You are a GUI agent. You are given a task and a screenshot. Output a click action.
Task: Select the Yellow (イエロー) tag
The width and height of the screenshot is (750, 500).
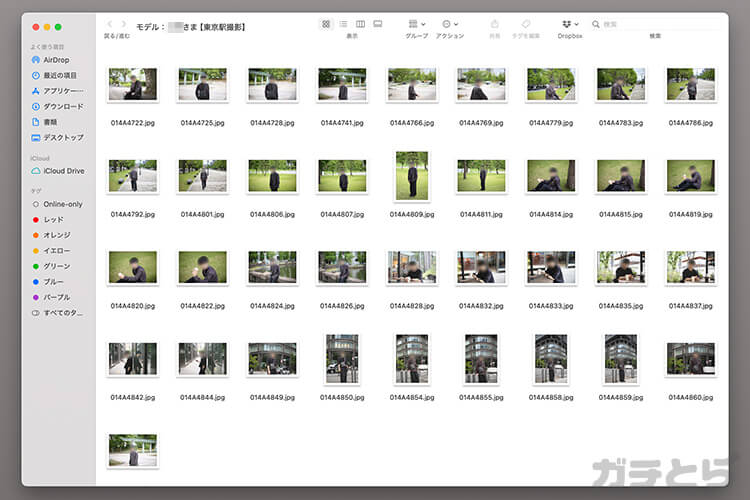coord(51,251)
